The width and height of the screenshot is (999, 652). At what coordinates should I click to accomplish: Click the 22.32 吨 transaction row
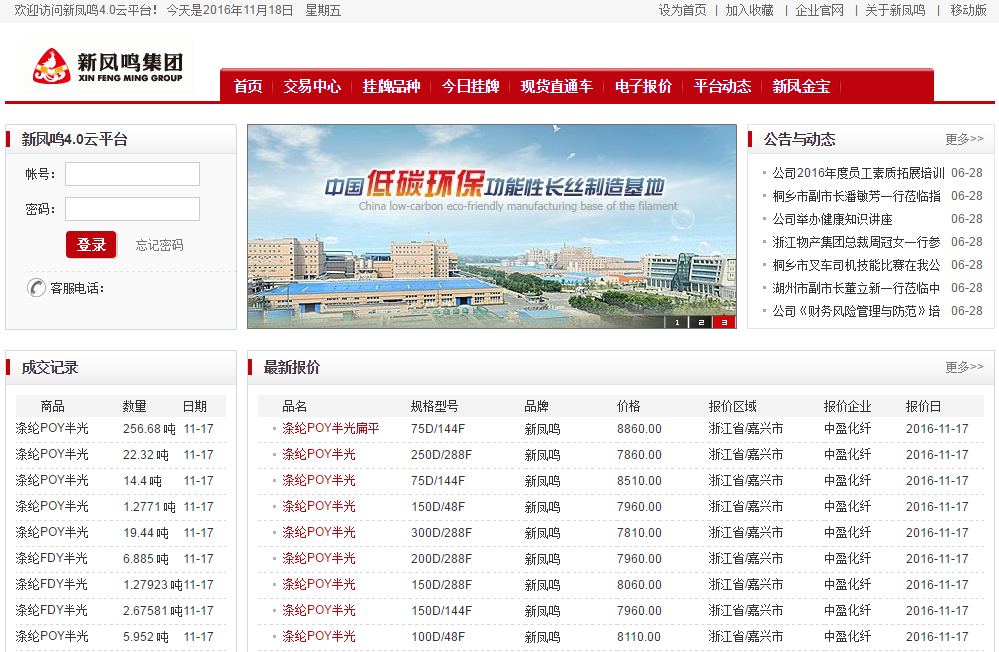click(x=120, y=454)
